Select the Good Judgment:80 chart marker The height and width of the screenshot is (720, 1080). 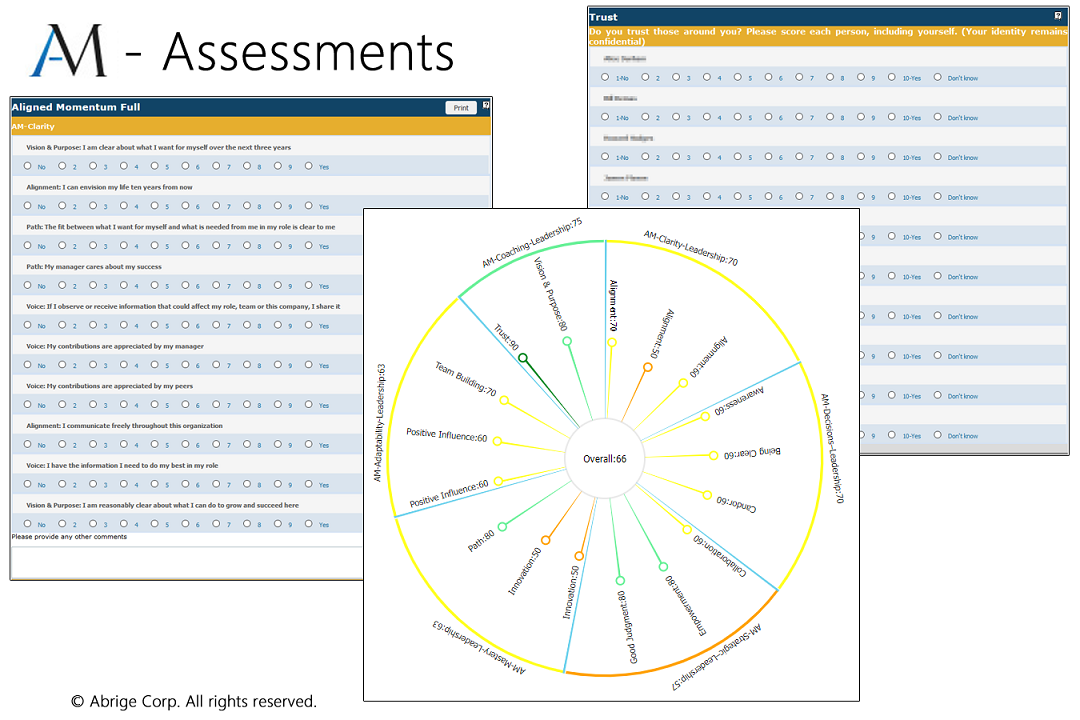pos(620,580)
